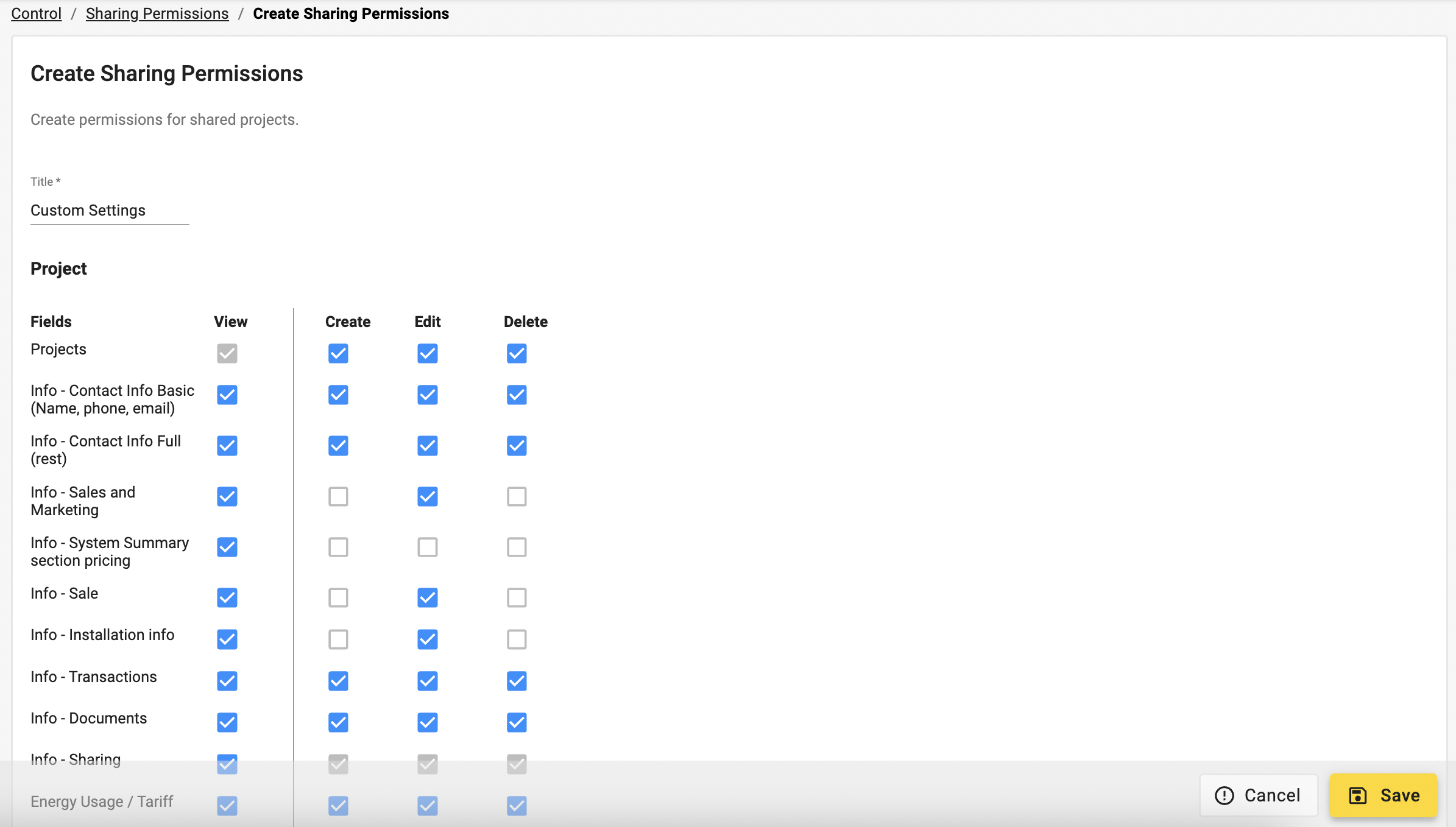
Task: Uncheck System Summary pricing View
Action: point(227,547)
